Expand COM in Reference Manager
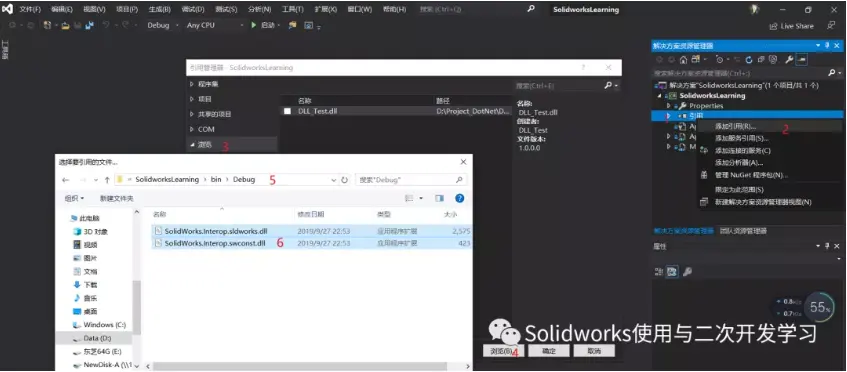This screenshot has height=372, width=847. [x=192, y=130]
